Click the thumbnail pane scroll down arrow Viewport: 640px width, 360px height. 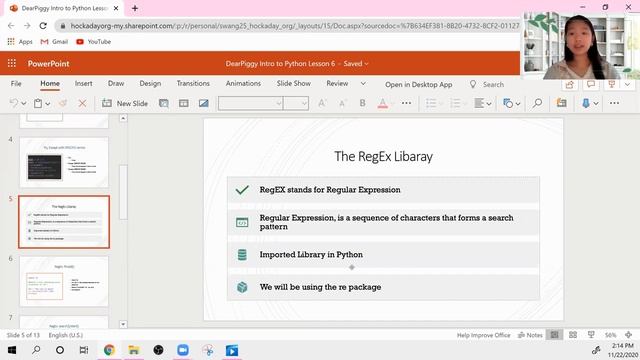[123, 324]
